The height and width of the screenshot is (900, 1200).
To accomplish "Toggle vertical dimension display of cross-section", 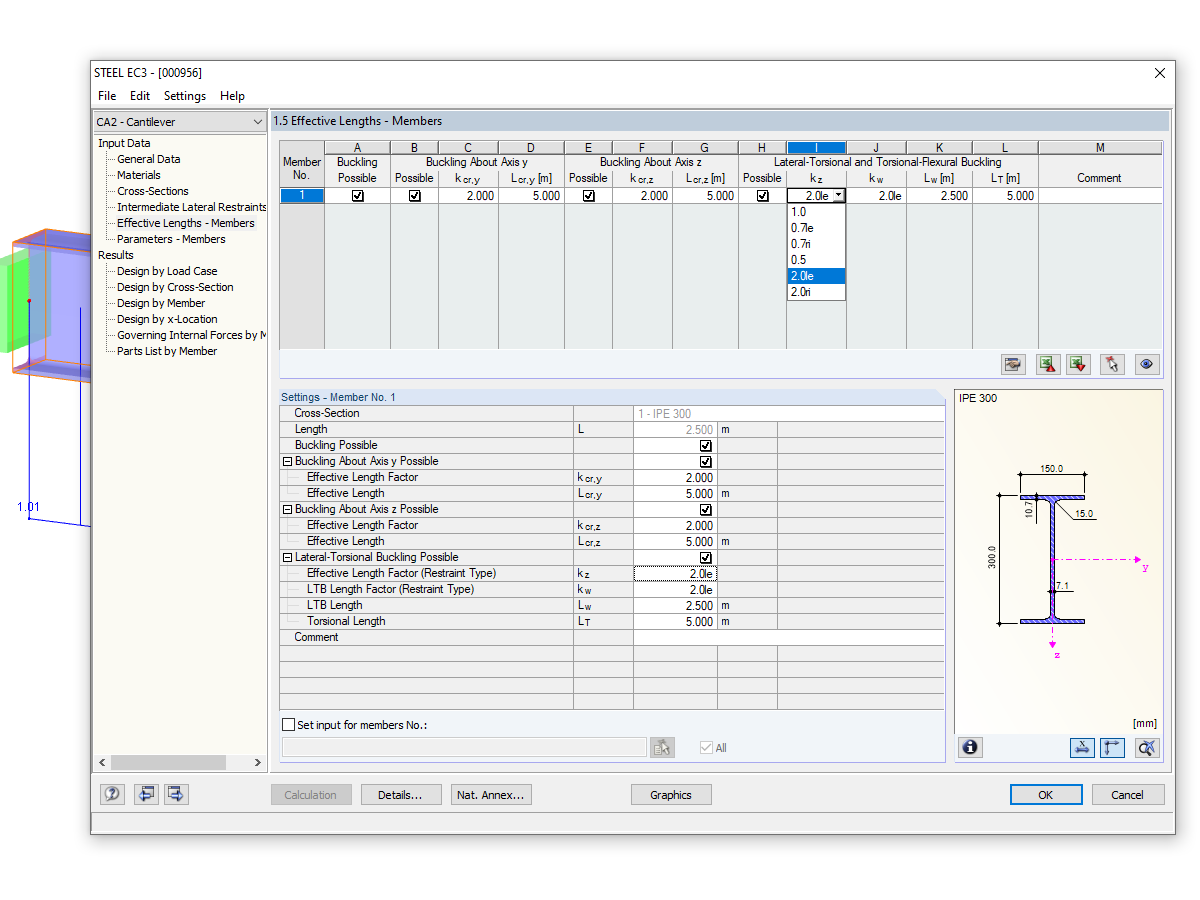I will tap(1112, 747).
